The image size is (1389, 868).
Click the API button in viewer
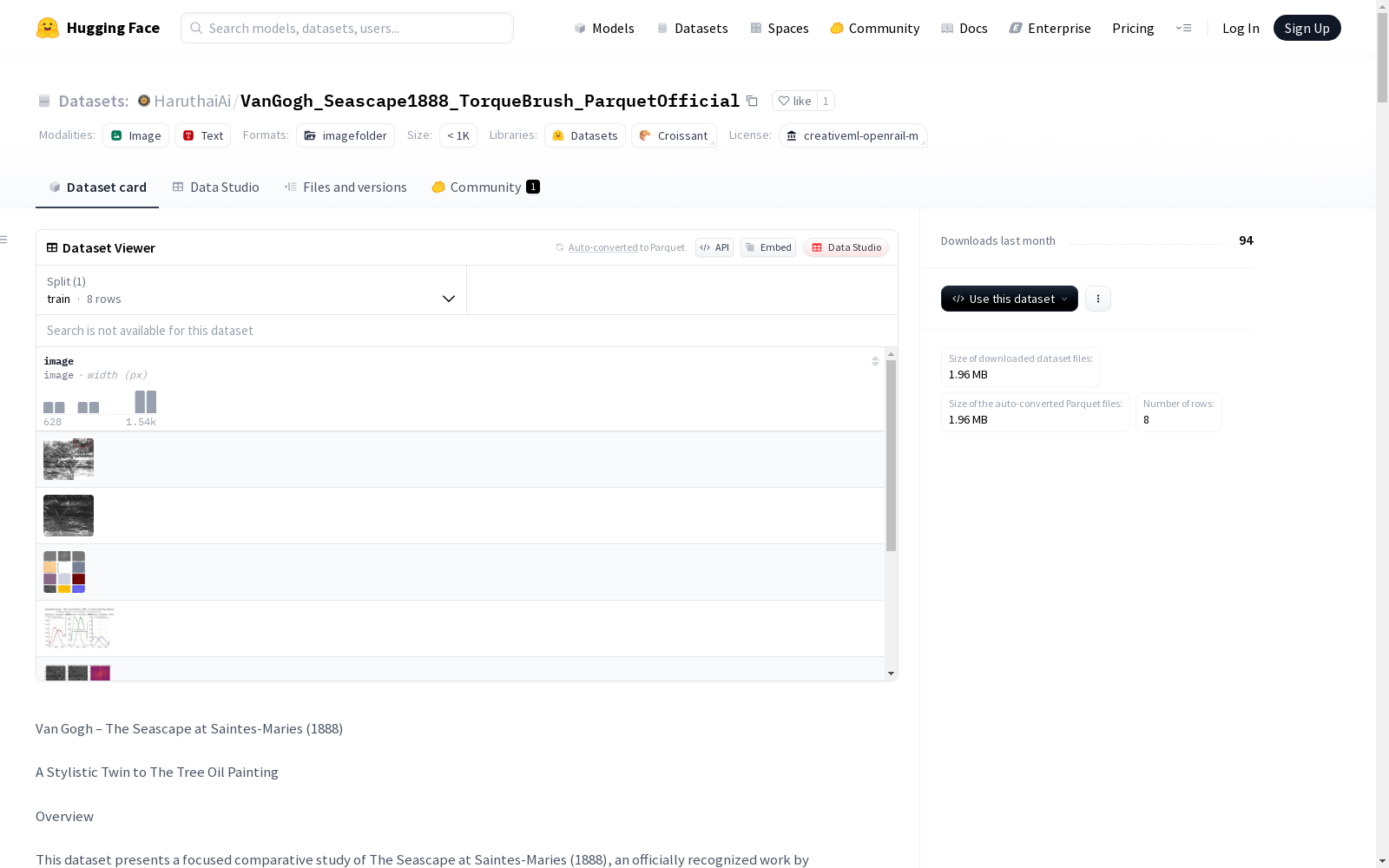[714, 247]
